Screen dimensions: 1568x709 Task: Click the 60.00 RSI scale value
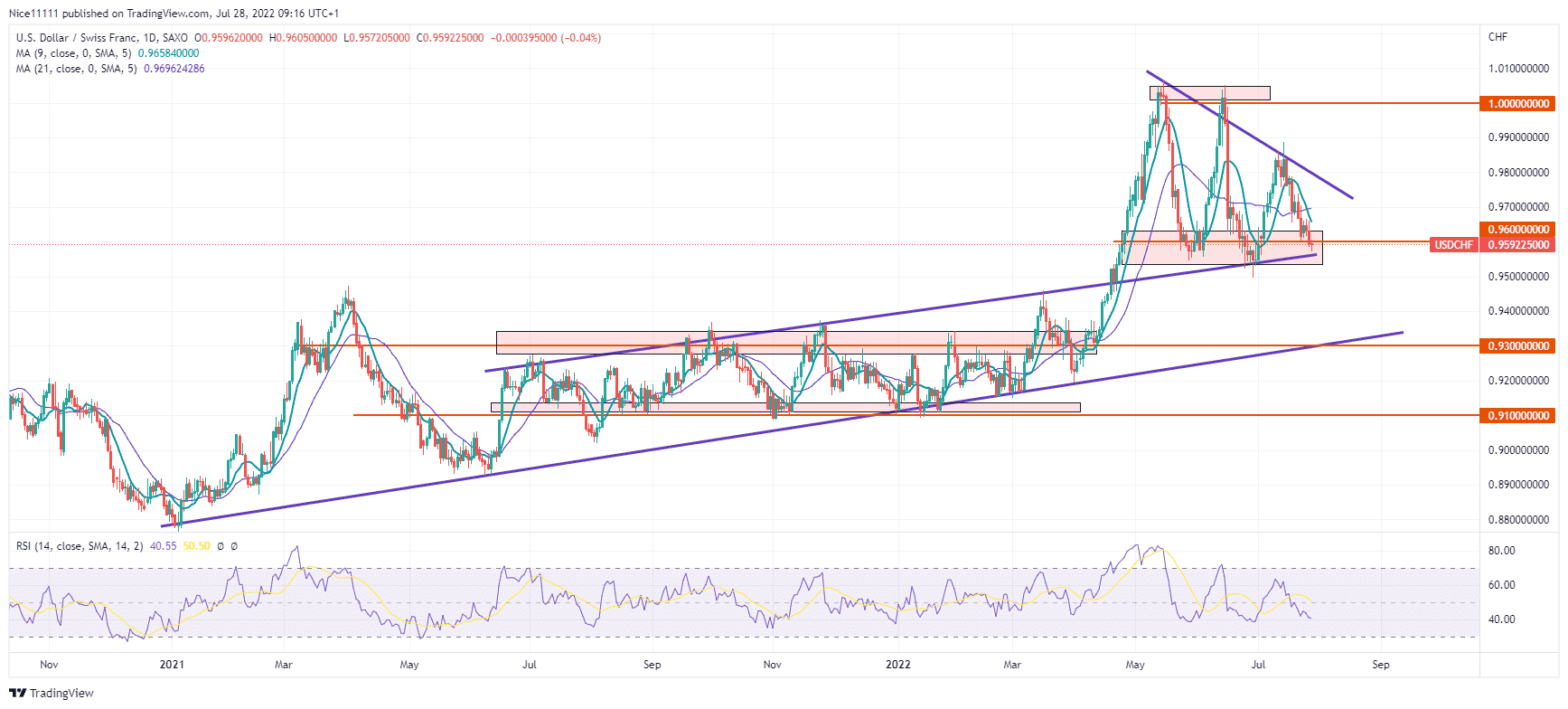coord(1501,585)
